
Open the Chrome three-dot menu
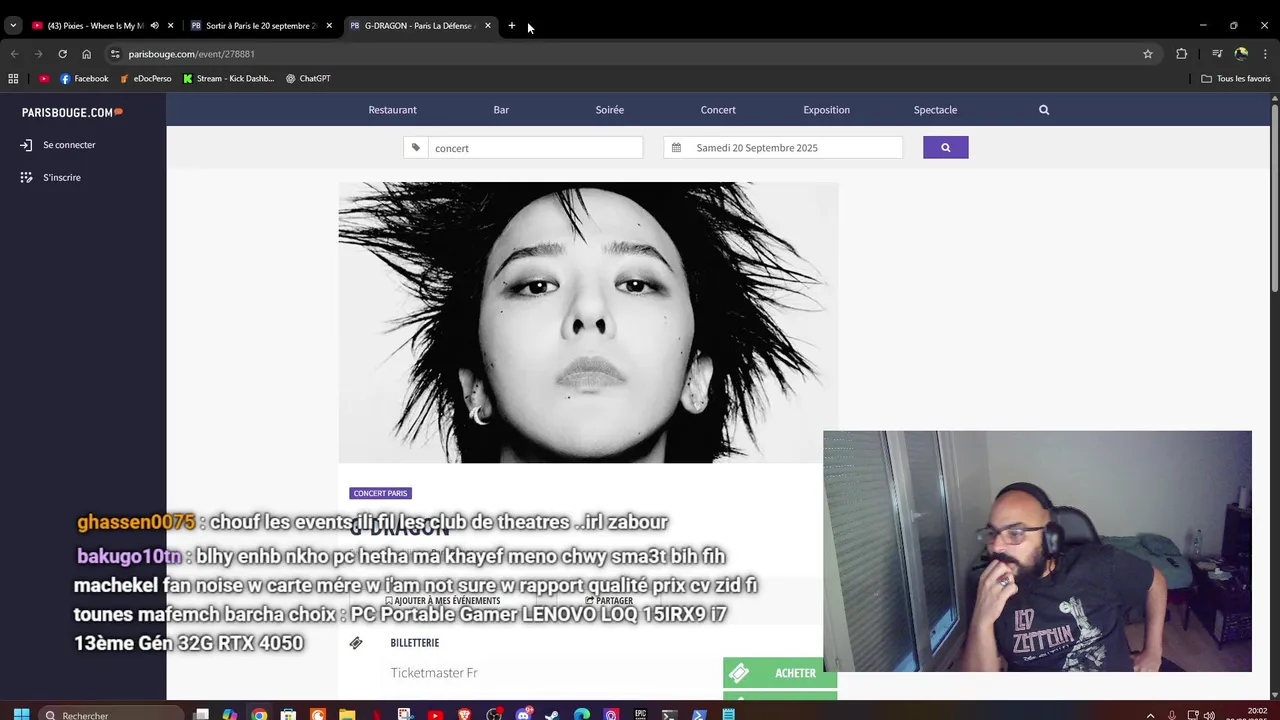point(1265,54)
